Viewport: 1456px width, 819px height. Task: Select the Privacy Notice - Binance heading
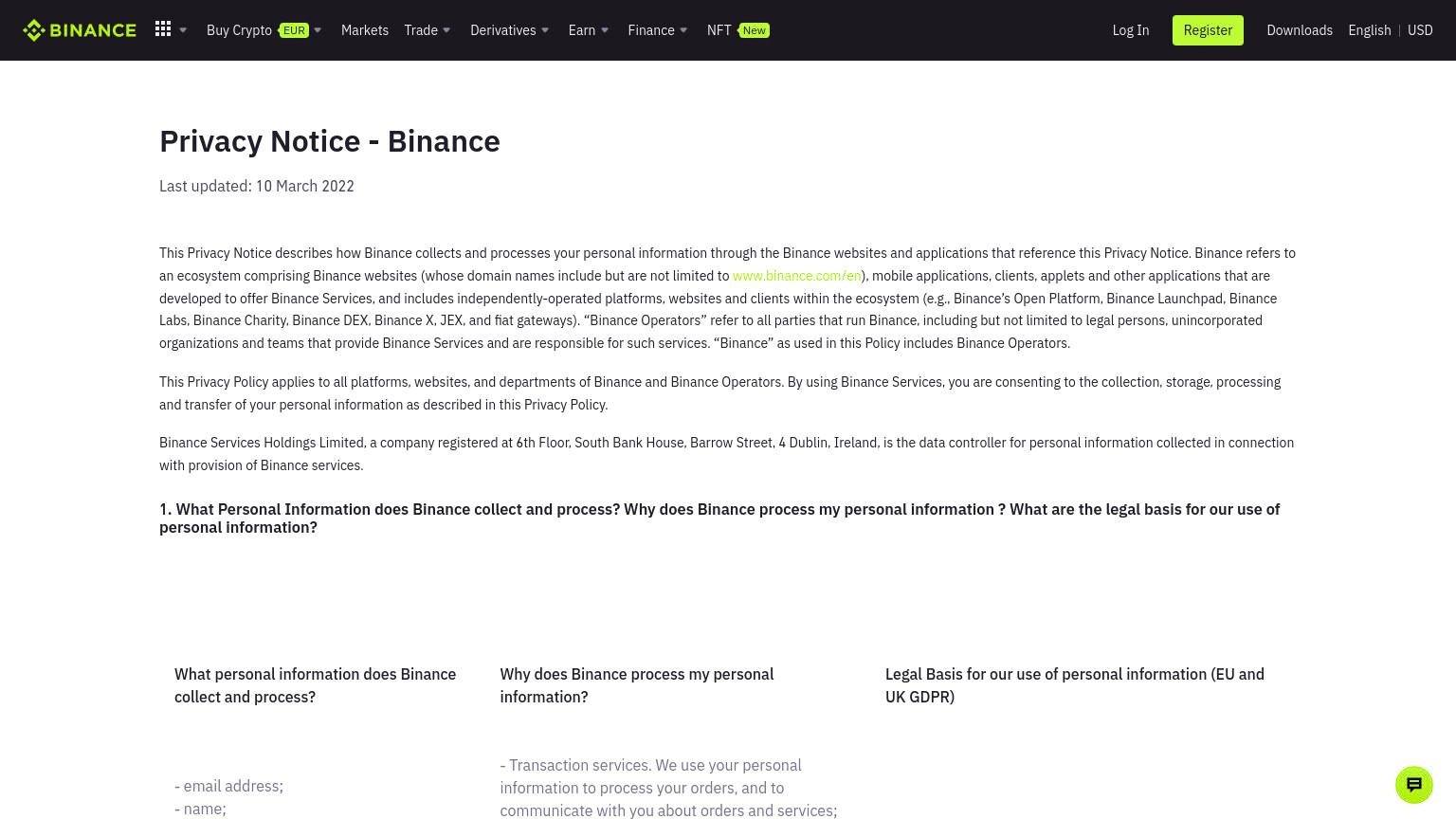coord(330,141)
